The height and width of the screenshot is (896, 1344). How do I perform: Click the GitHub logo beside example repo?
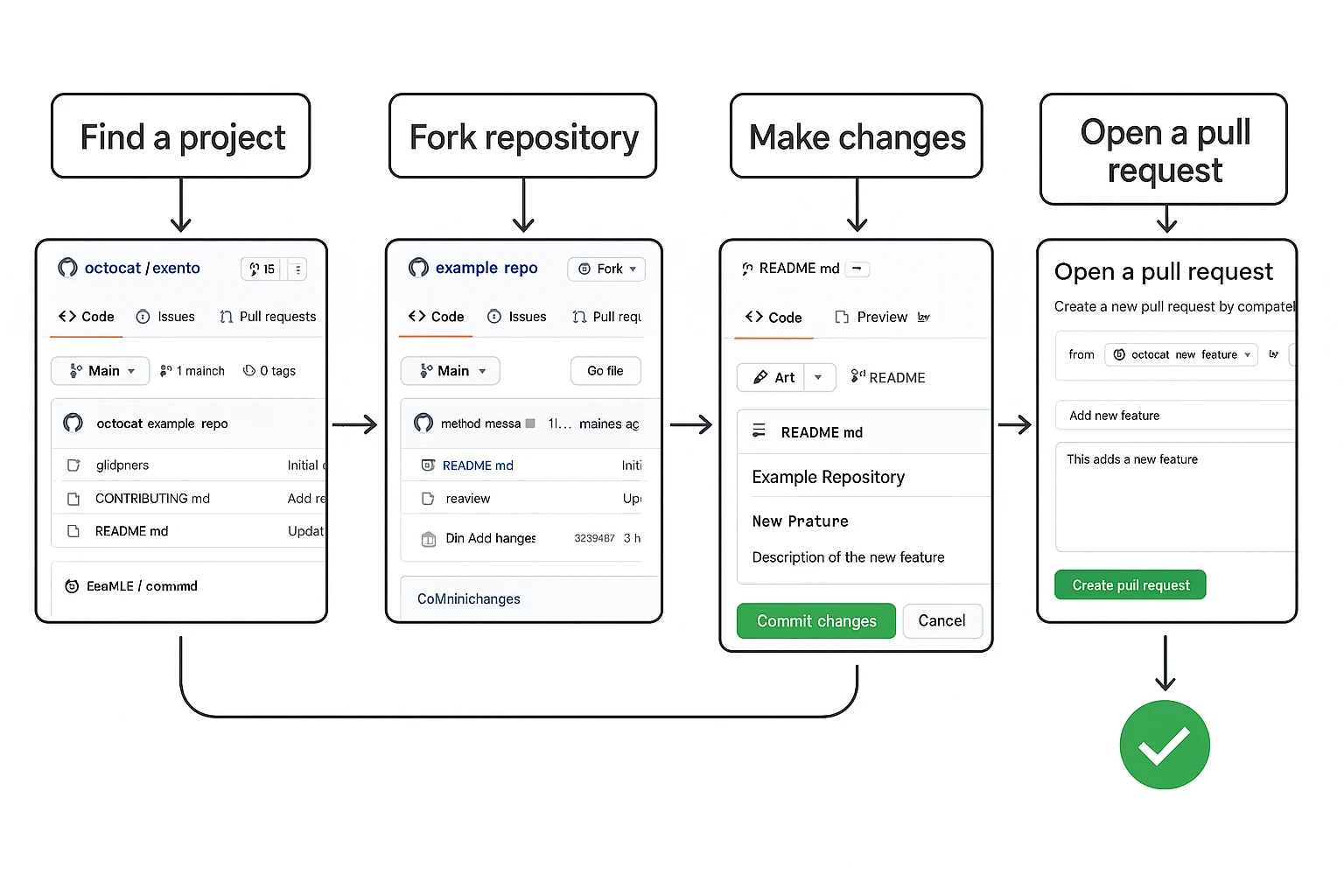[x=419, y=268]
